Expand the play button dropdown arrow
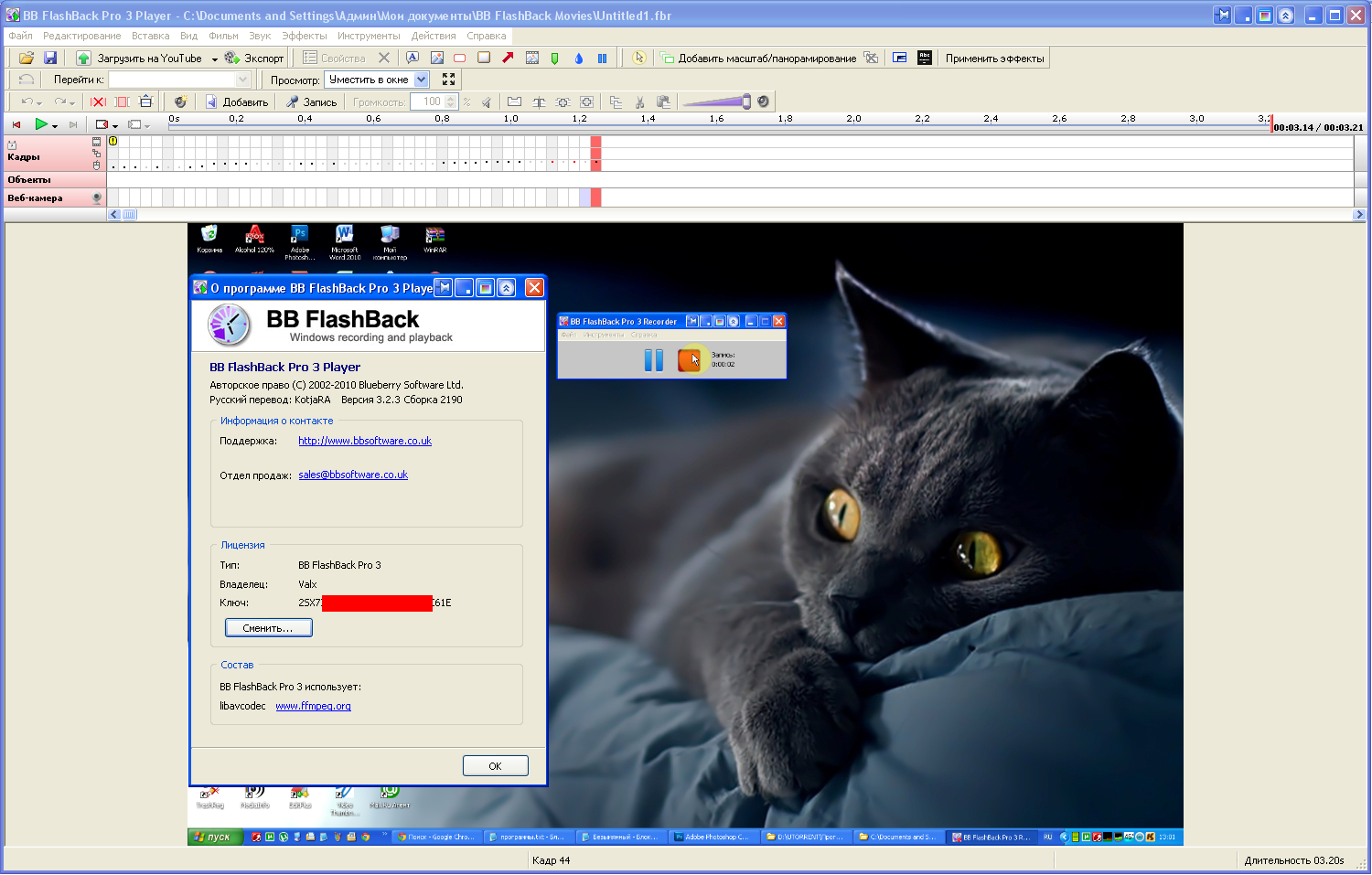This screenshot has width=1372, height=875. (55, 125)
